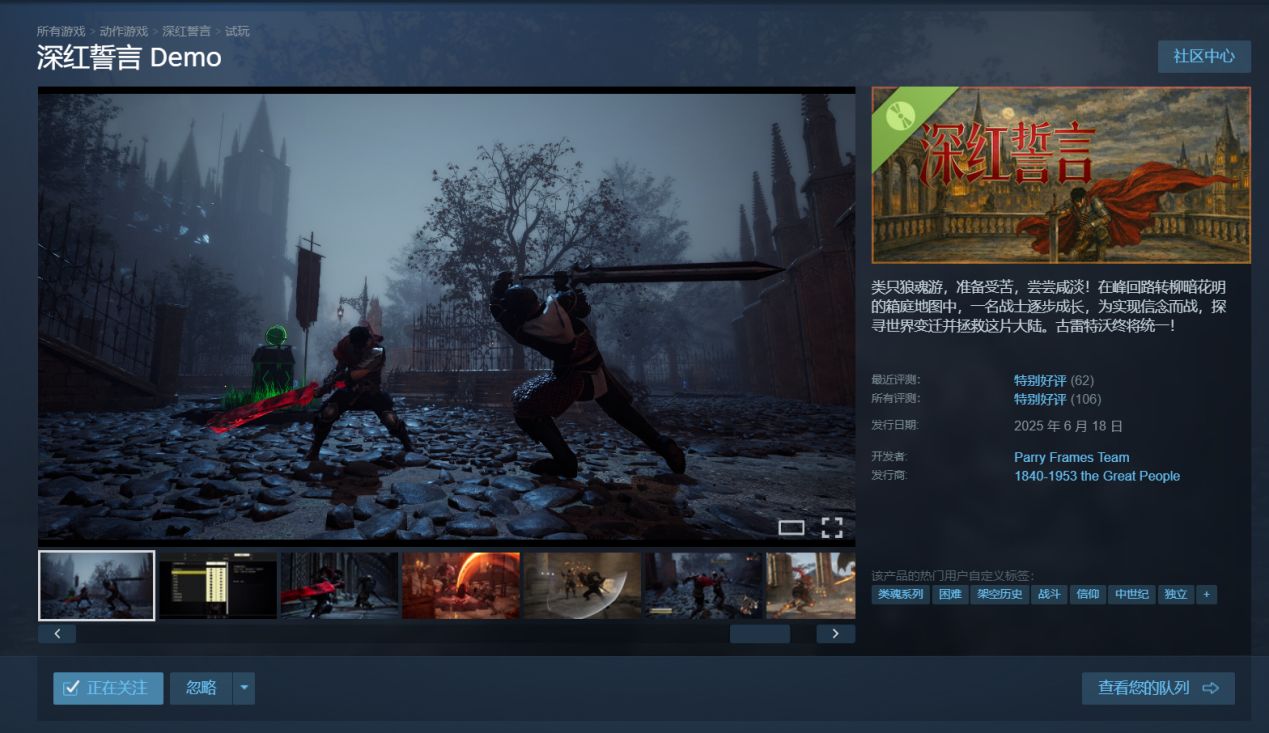Viewport: 1269px width, 733px height.
Task: Click the release date 2025 年 6 月 18 日
Action: pyautogui.click(x=1068, y=426)
